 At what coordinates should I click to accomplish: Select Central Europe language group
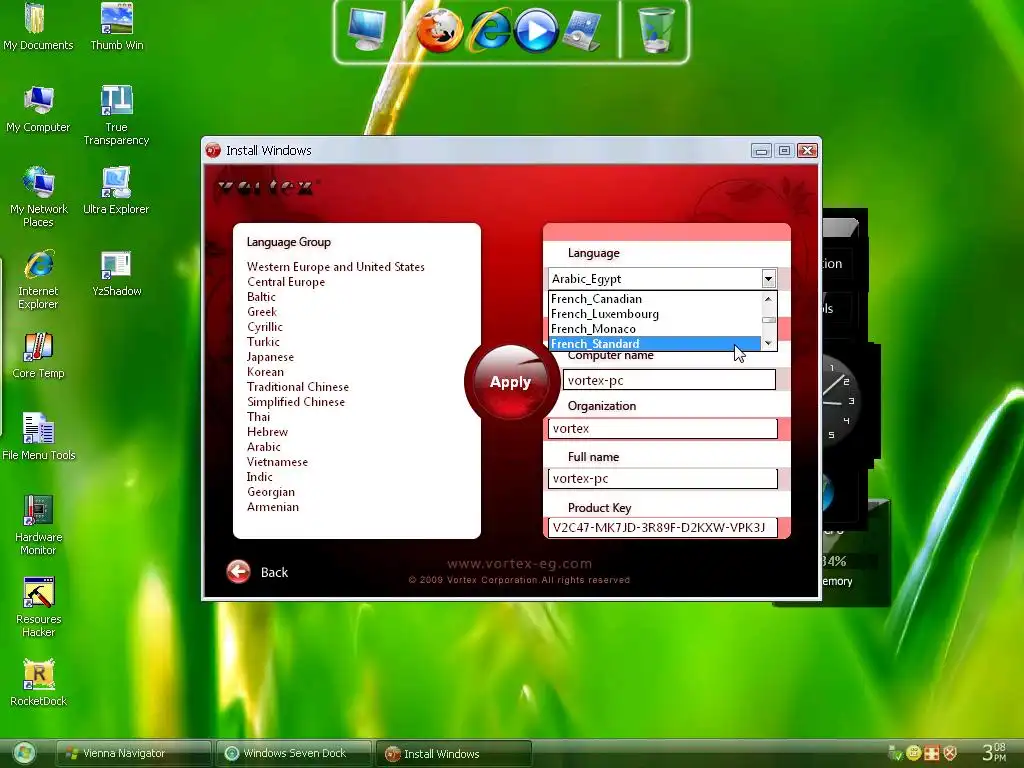click(285, 281)
